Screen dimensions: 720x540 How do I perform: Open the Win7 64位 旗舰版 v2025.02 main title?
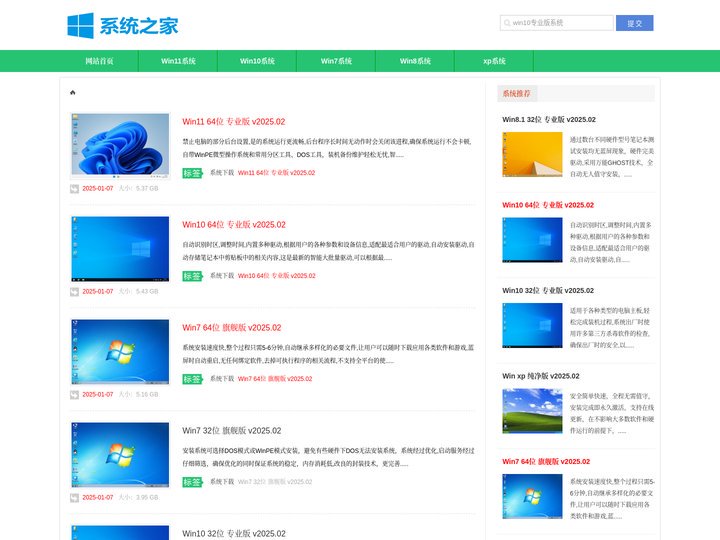tap(232, 327)
